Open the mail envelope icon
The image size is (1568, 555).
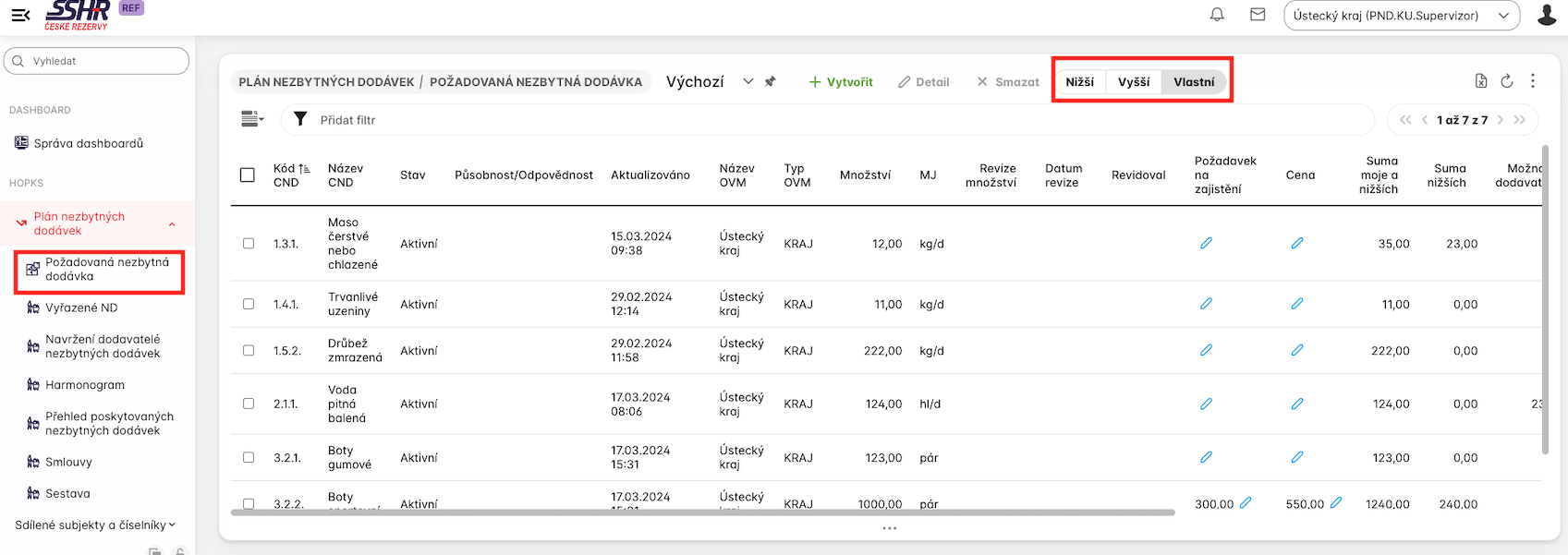click(x=1258, y=15)
